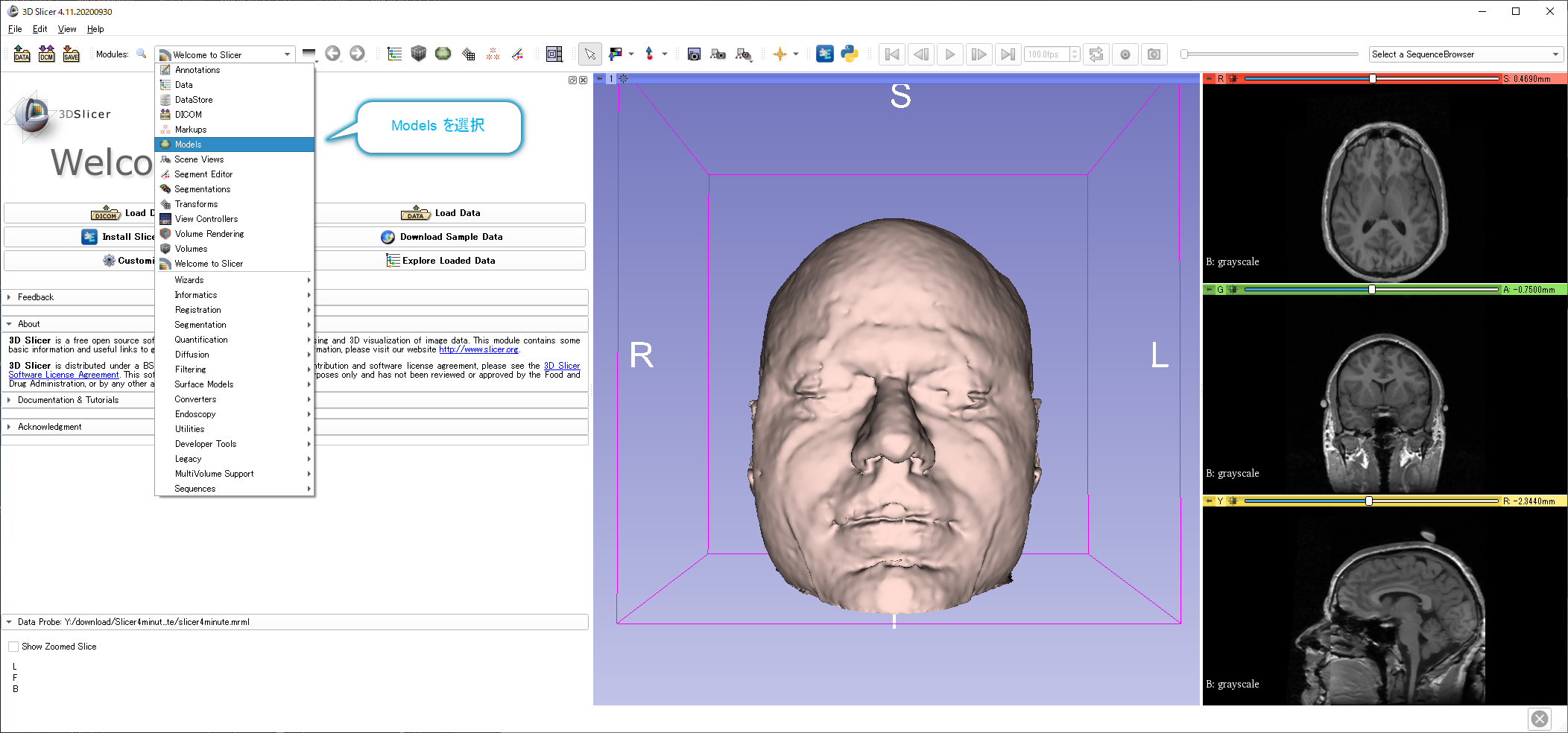1568x733 pixels.
Task: Click the screenshot capture camera icon
Action: 694,54
